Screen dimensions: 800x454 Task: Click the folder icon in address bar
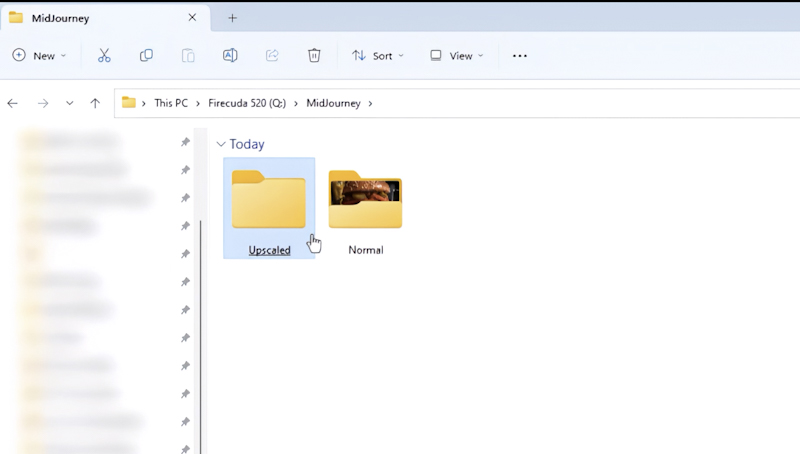[129, 103]
